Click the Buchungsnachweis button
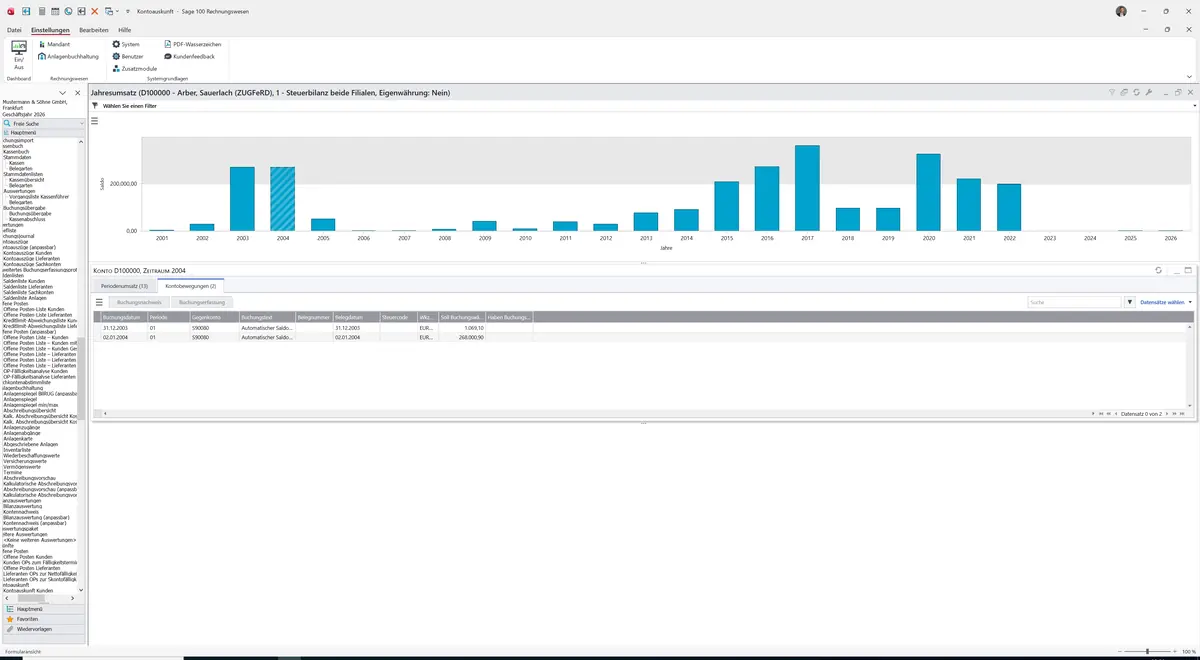This screenshot has width=1200, height=660. coord(139,302)
